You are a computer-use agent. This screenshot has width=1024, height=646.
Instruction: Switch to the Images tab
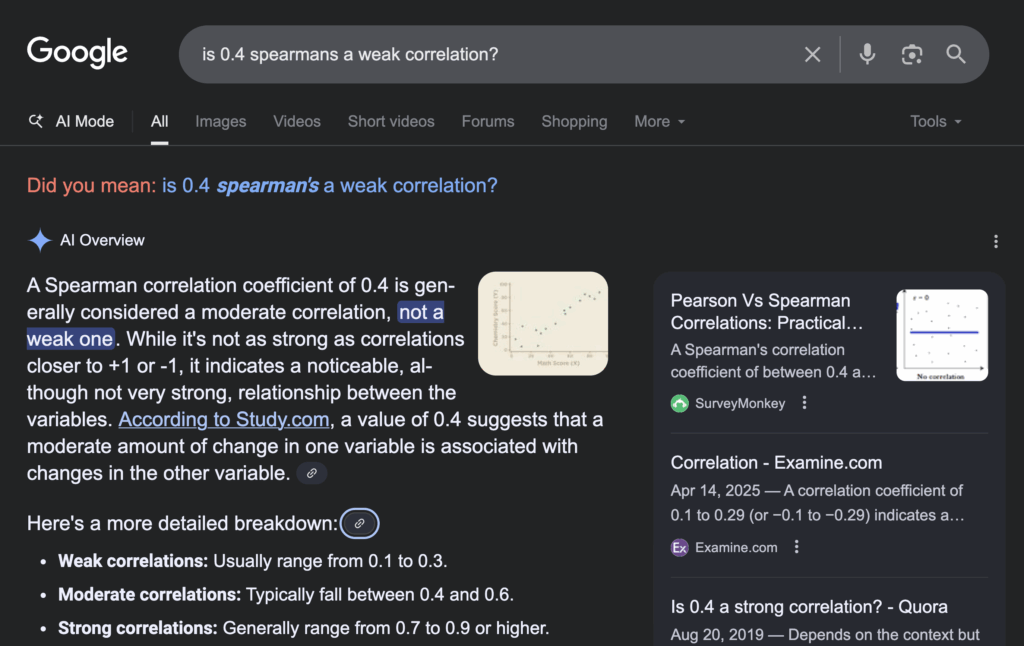click(x=220, y=121)
